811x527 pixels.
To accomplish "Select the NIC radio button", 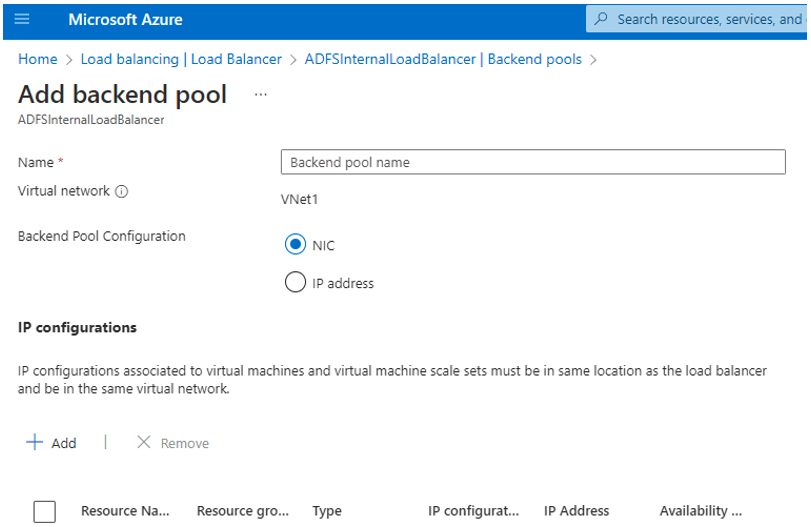I will point(295,245).
